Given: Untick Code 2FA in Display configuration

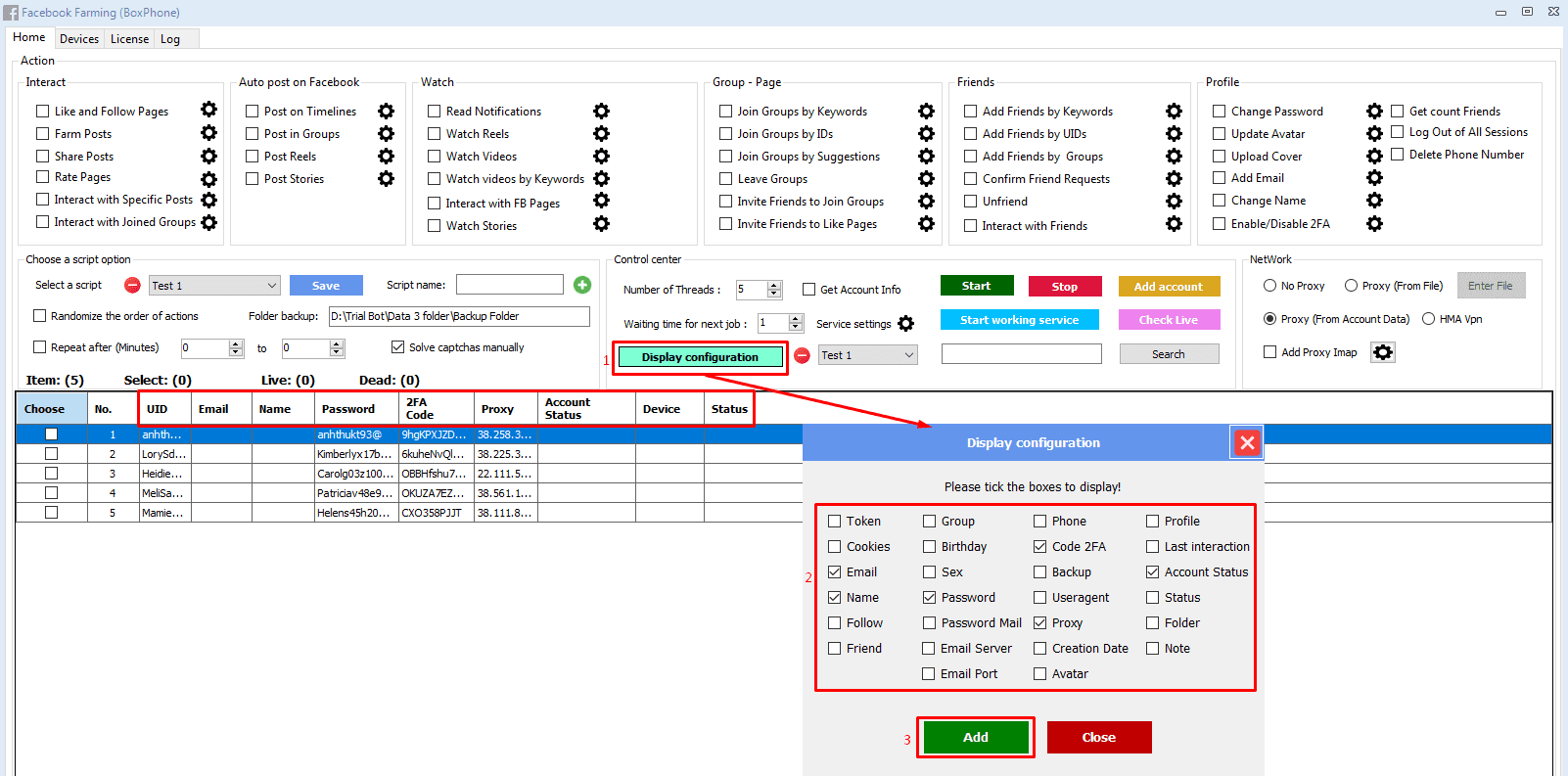Looking at the screenshot, I should pos(1040,547).
